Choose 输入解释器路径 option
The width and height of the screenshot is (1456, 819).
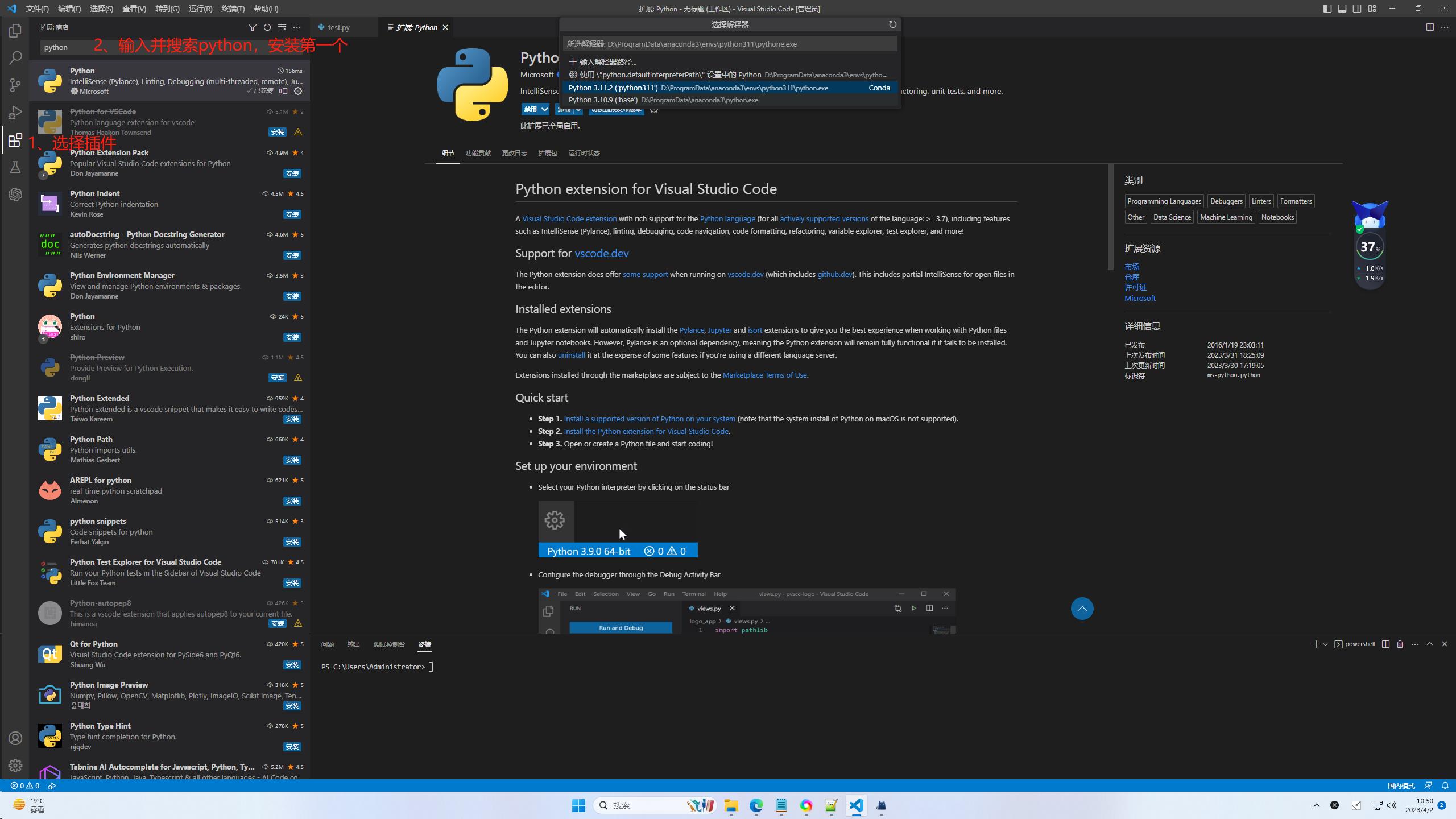coord(730,62)
